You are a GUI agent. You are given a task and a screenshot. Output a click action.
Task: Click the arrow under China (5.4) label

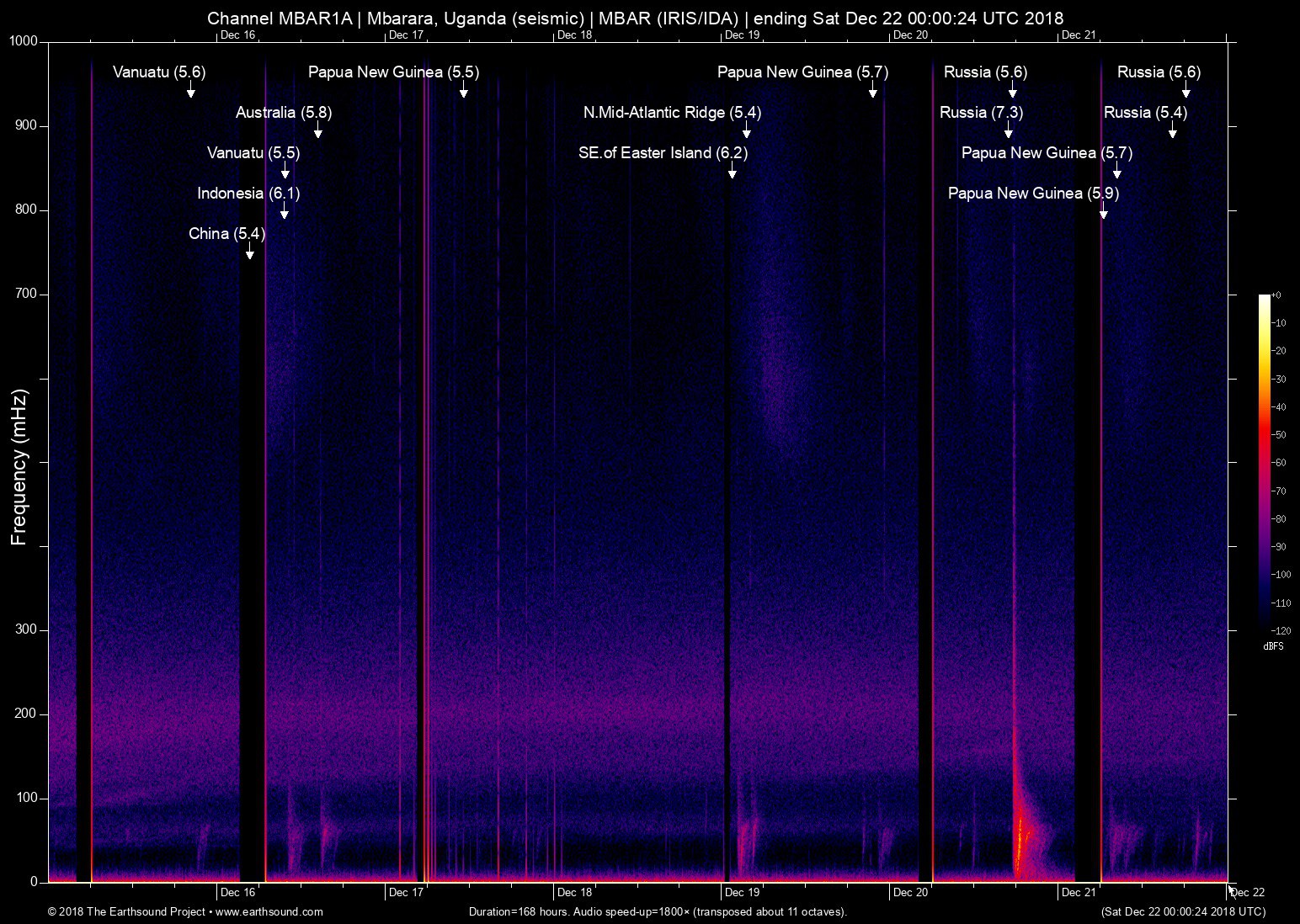pos(250,252)
